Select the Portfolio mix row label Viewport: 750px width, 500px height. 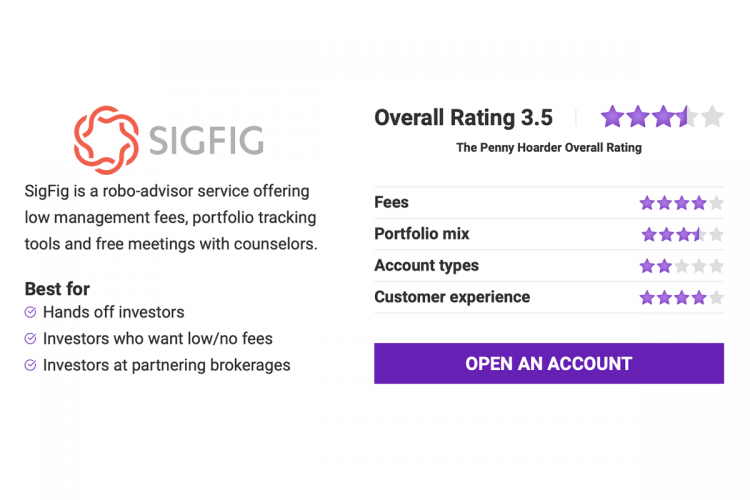point(421,234)
